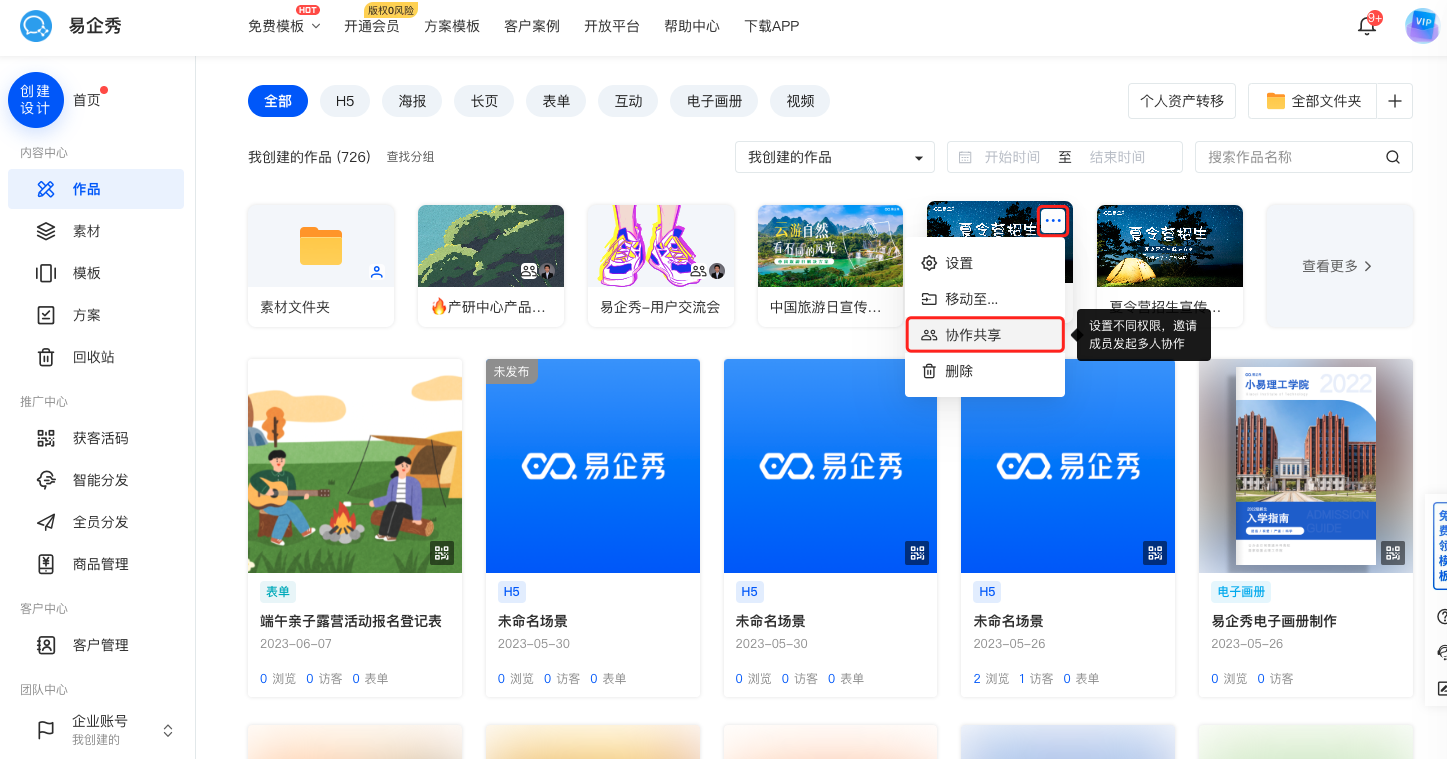Click the 个人资产转移 button
The width and height of the screenshot is (1447, 759).
click(1182, 101)
